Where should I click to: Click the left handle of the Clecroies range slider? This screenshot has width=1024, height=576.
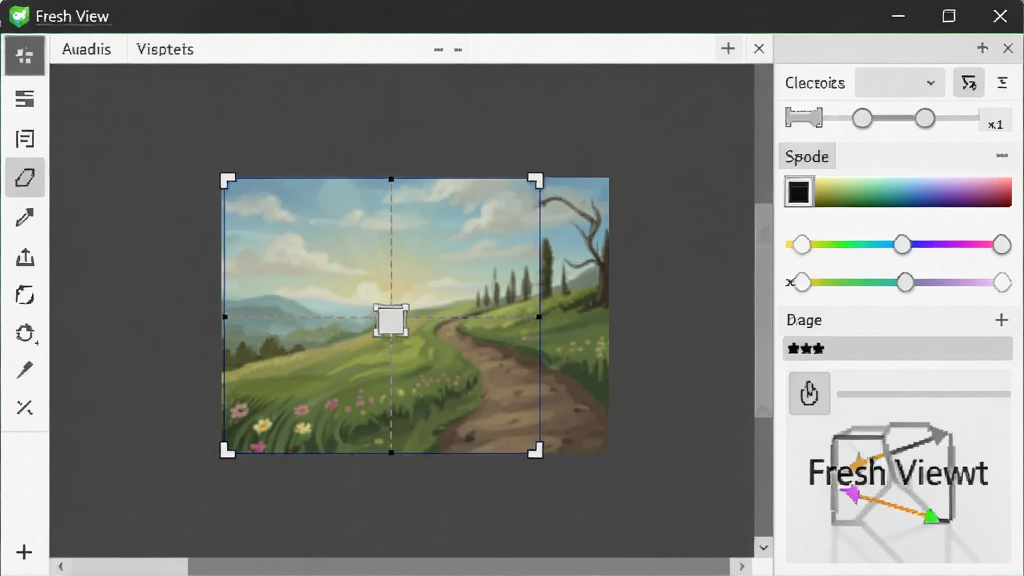click(x=862, y=118)
